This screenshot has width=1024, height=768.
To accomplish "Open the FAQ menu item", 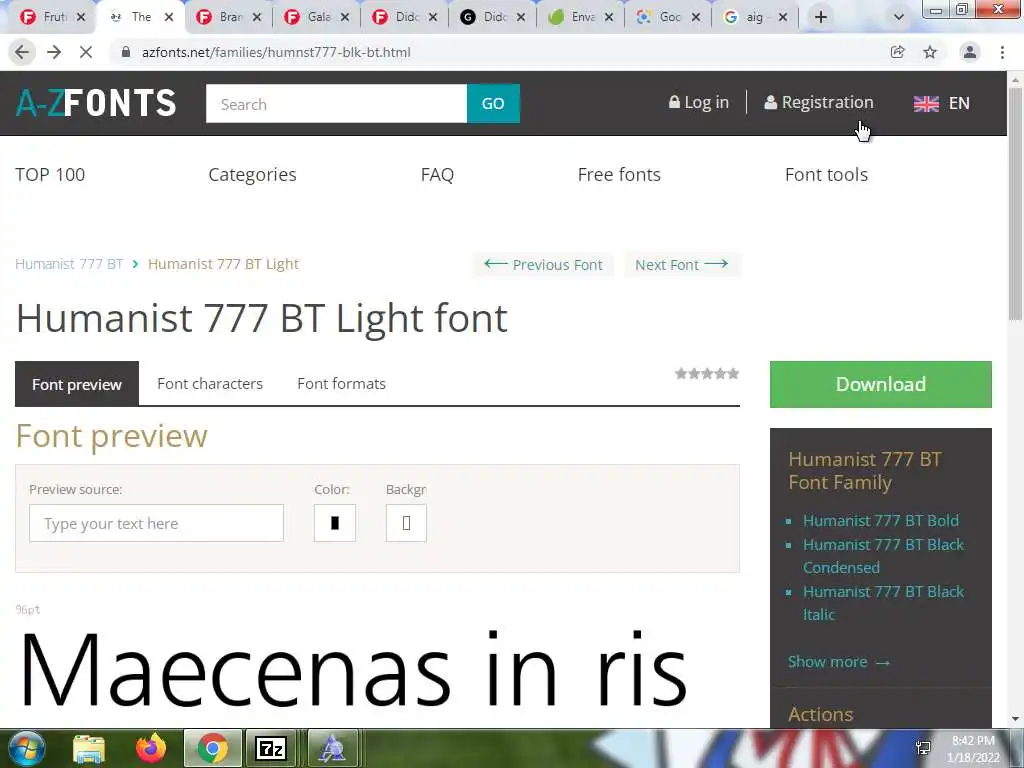I will (437, 174).
